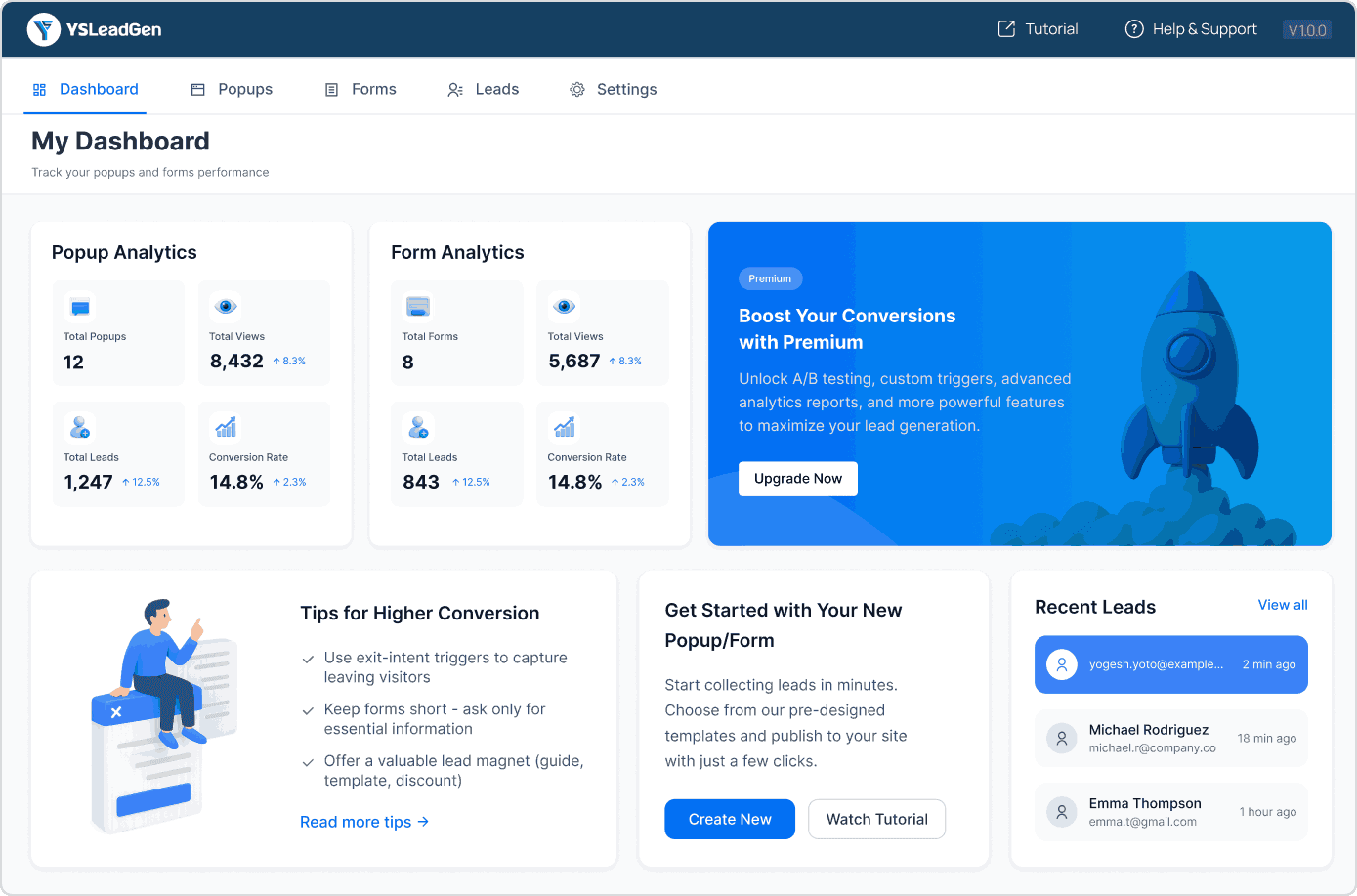Go to the Leads tab
The width and height of the screenshot is (1357, 896).
pyautogui.click(x=483, y=89)
